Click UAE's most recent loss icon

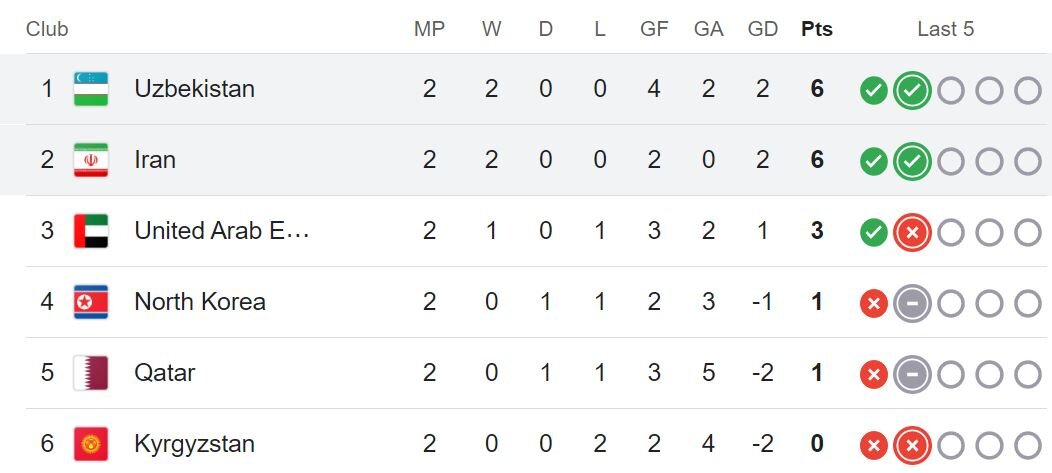tap(912, 233)
